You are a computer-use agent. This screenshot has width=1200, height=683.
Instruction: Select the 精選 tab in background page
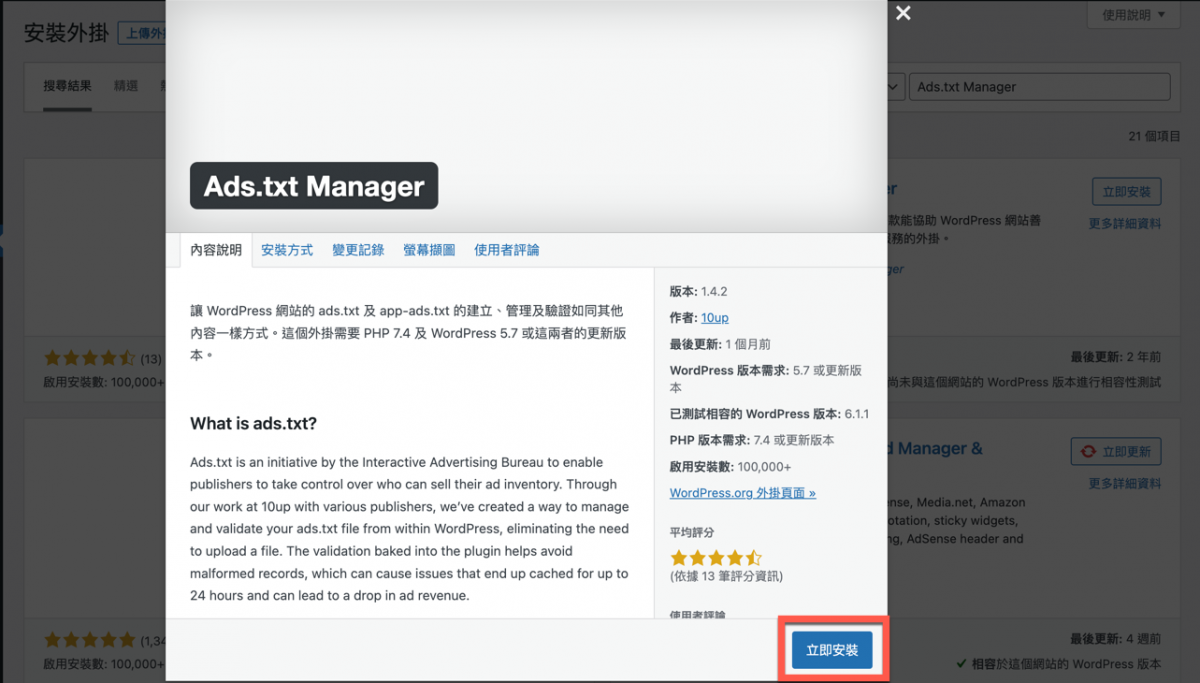pos(126,86)
